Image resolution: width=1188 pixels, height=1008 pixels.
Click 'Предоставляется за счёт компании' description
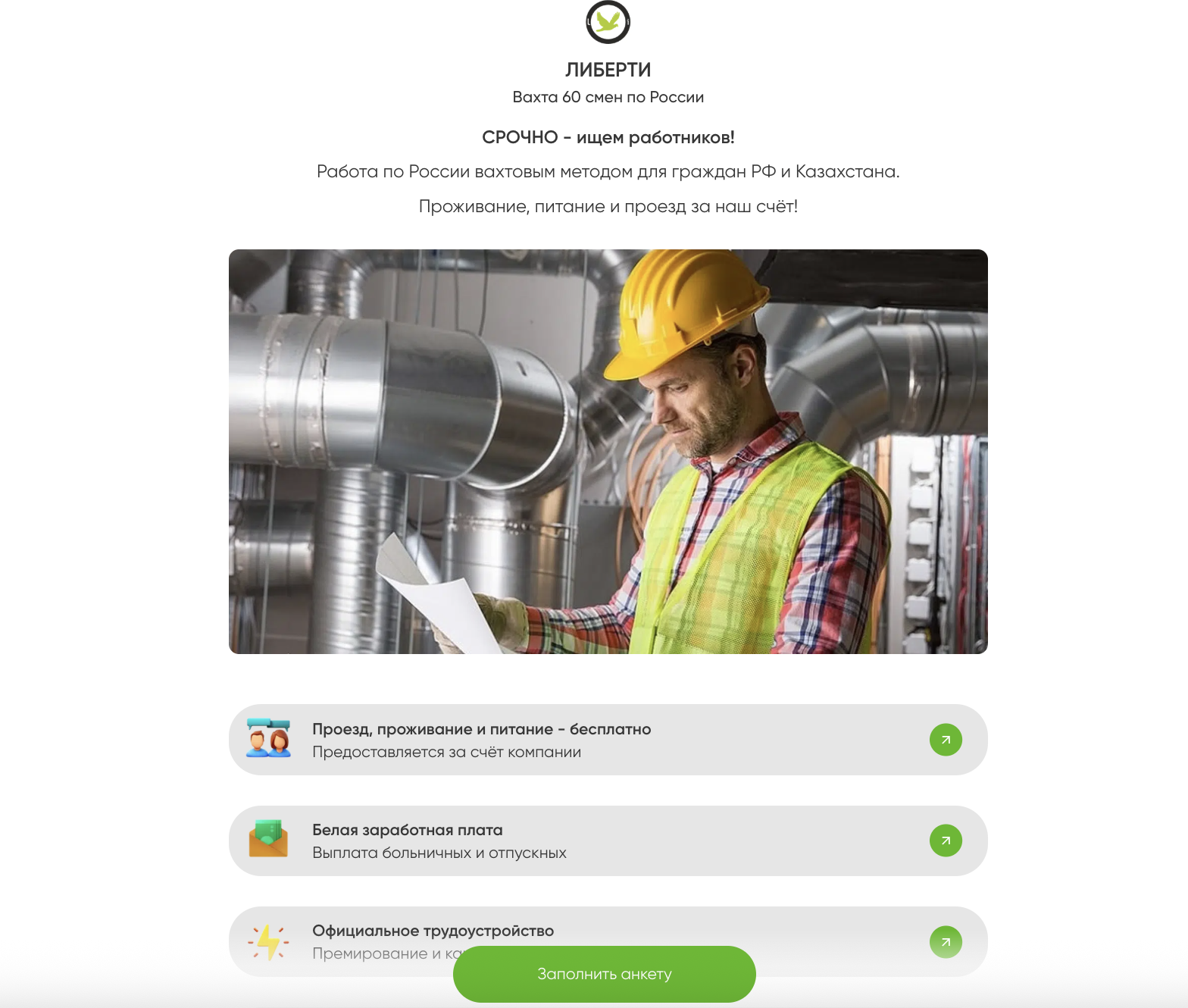point(447,752)
